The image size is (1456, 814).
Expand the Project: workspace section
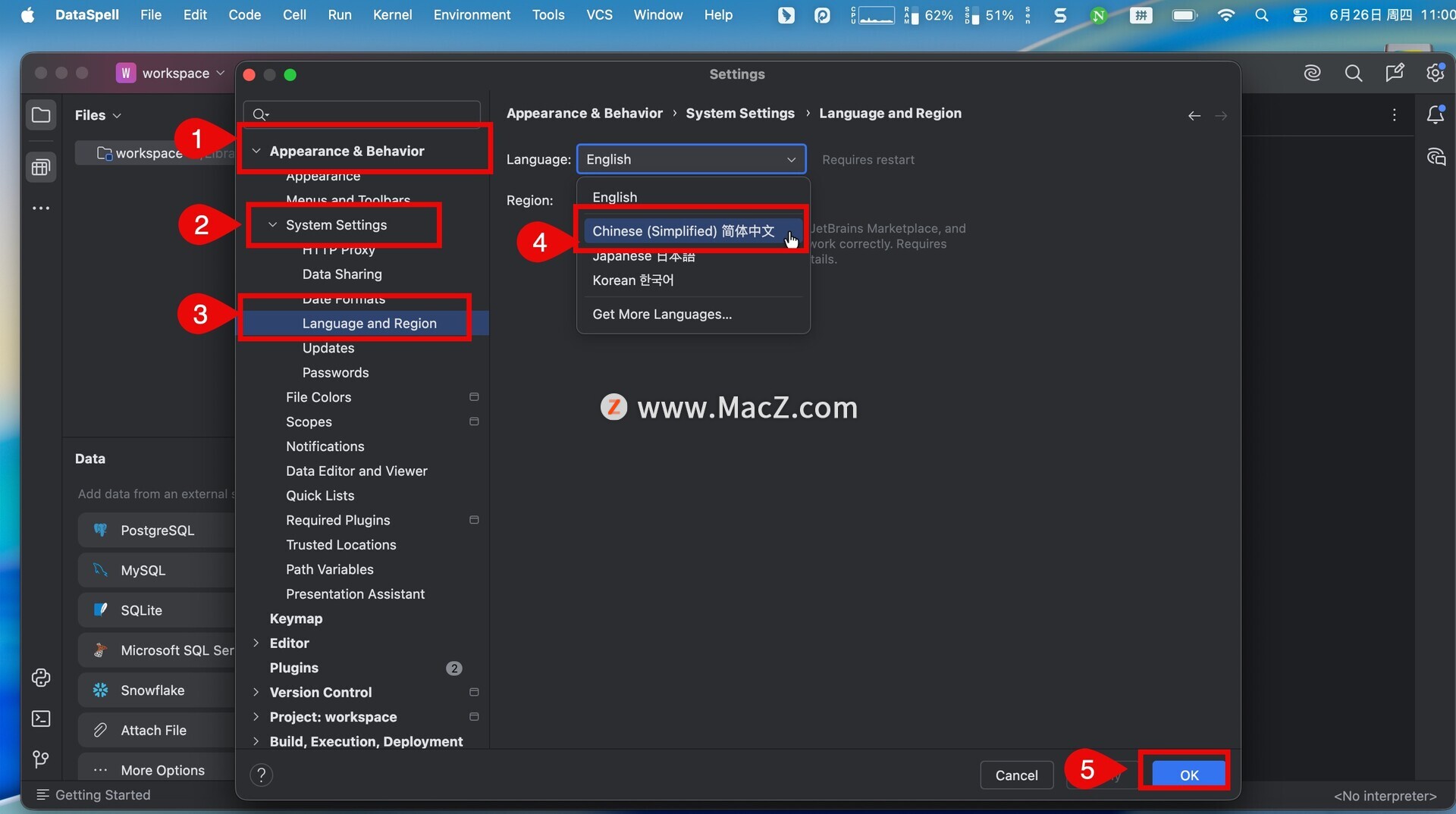[256, 716]
